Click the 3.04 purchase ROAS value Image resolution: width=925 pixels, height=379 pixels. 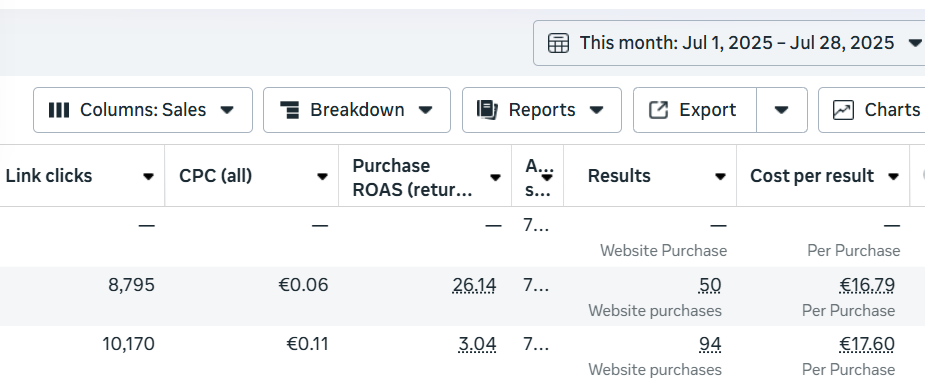[477, 344]
